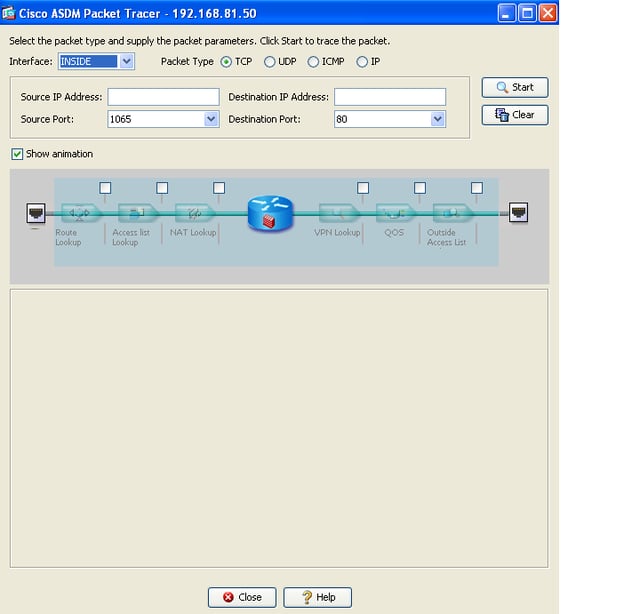Click the Destination IP Address field
Screen dimensions: 640x614
tap(390, 97)
